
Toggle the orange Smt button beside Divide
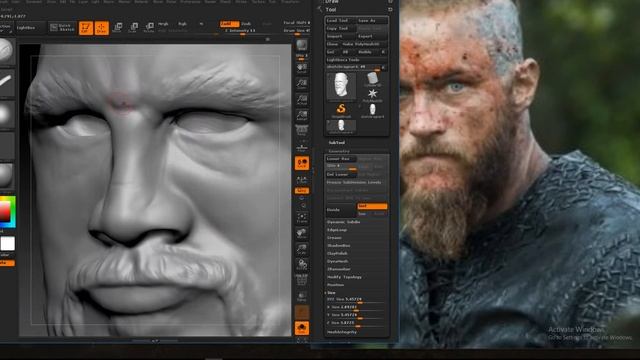tap(372, 206)
